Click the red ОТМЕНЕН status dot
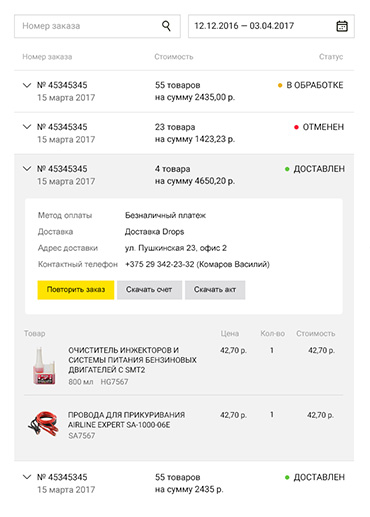 coord(296,127)
